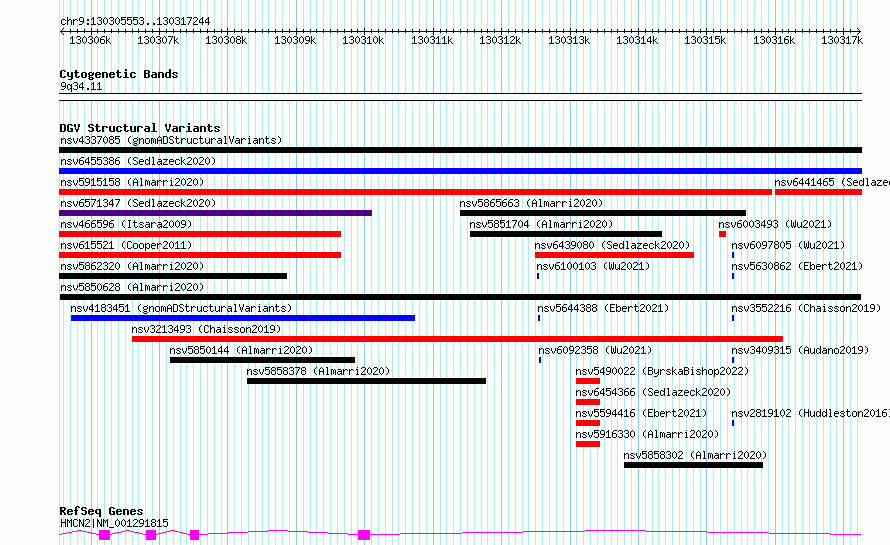Click the 130306k ruler position
The height and width of the screenshot is (545, 890).
click(x=90, y=40)
